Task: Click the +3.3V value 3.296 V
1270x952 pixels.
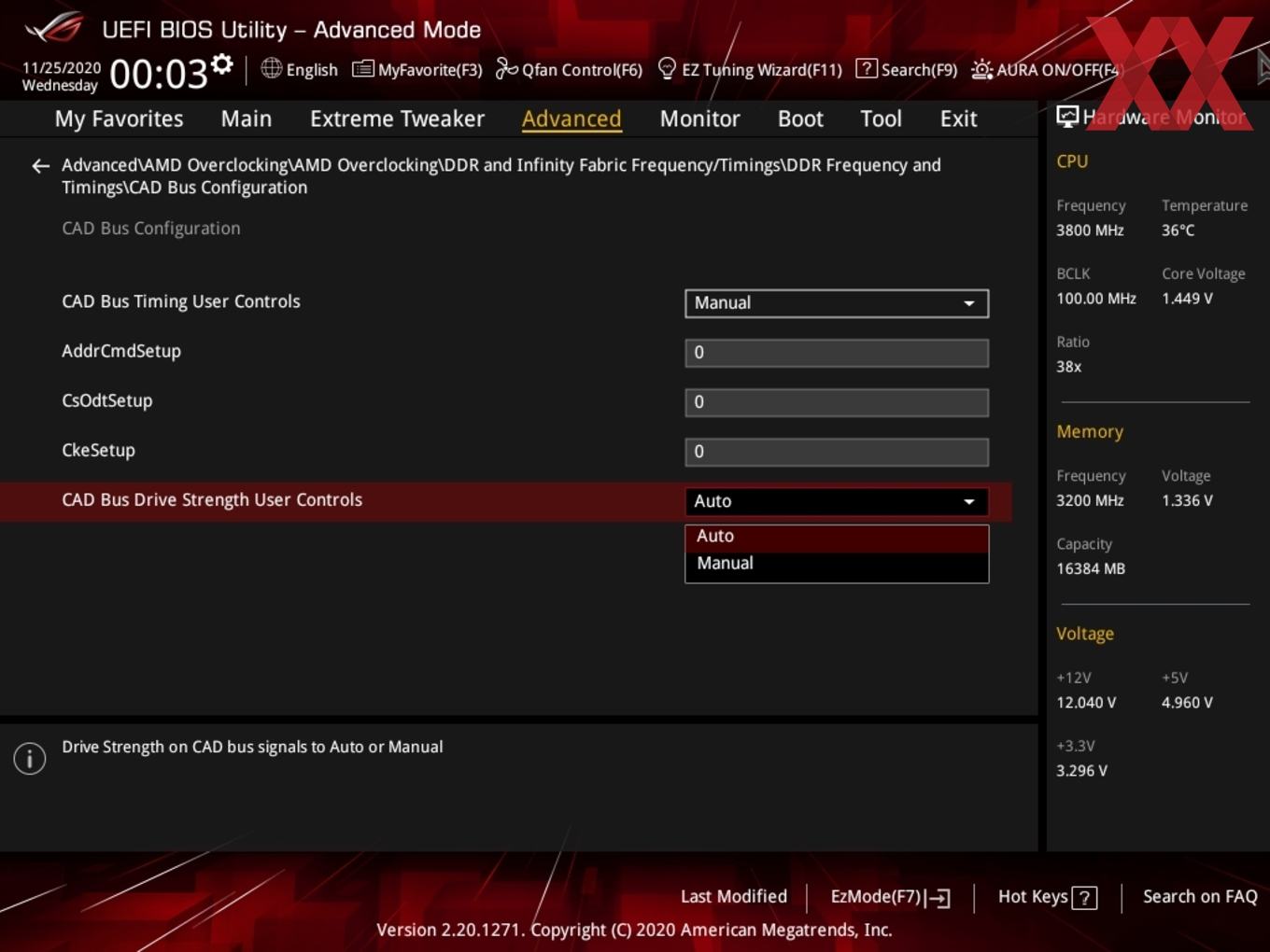Action: click(1081, 771)
